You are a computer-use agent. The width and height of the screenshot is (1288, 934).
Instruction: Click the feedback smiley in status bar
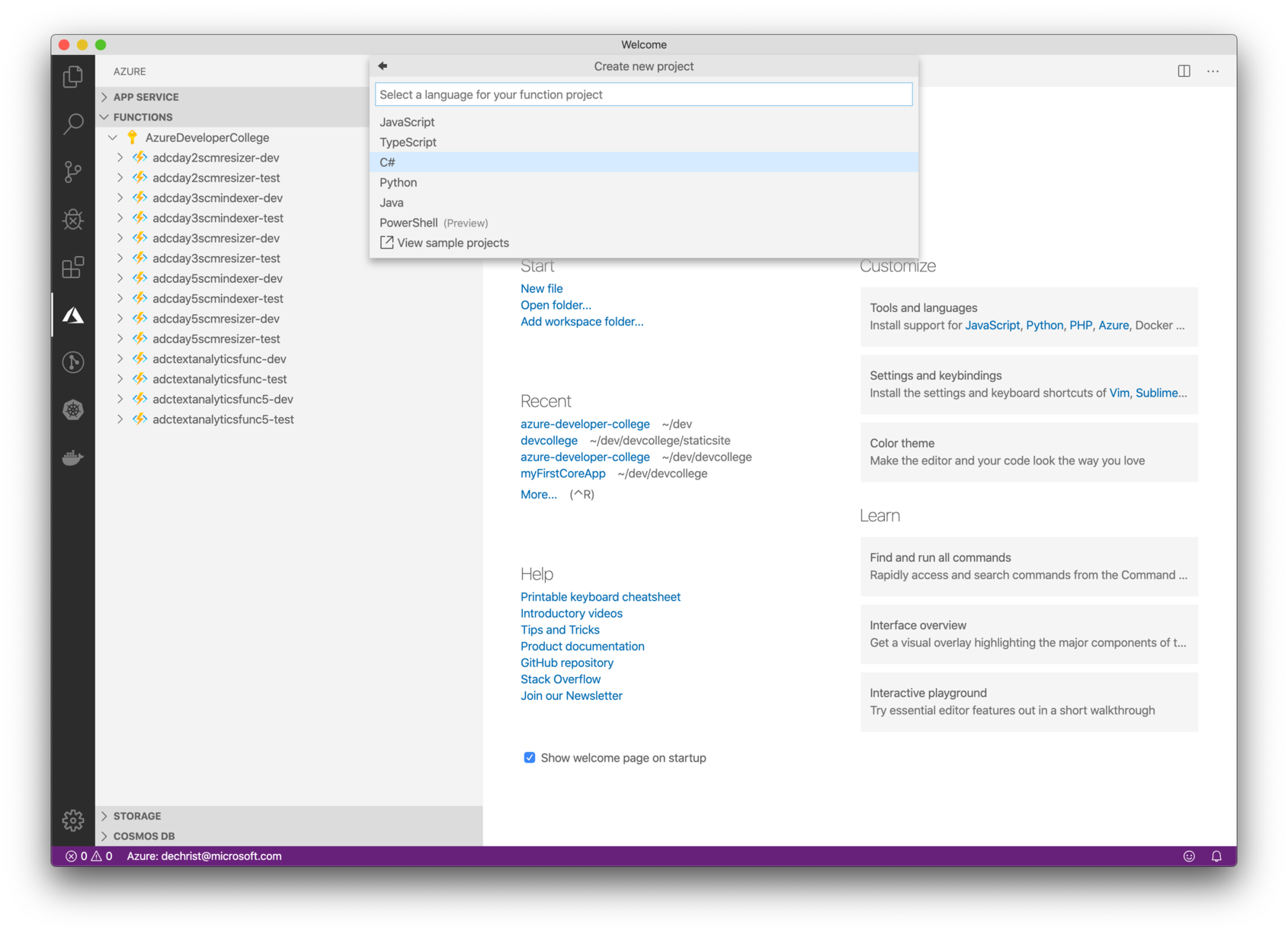(1190, 855)
